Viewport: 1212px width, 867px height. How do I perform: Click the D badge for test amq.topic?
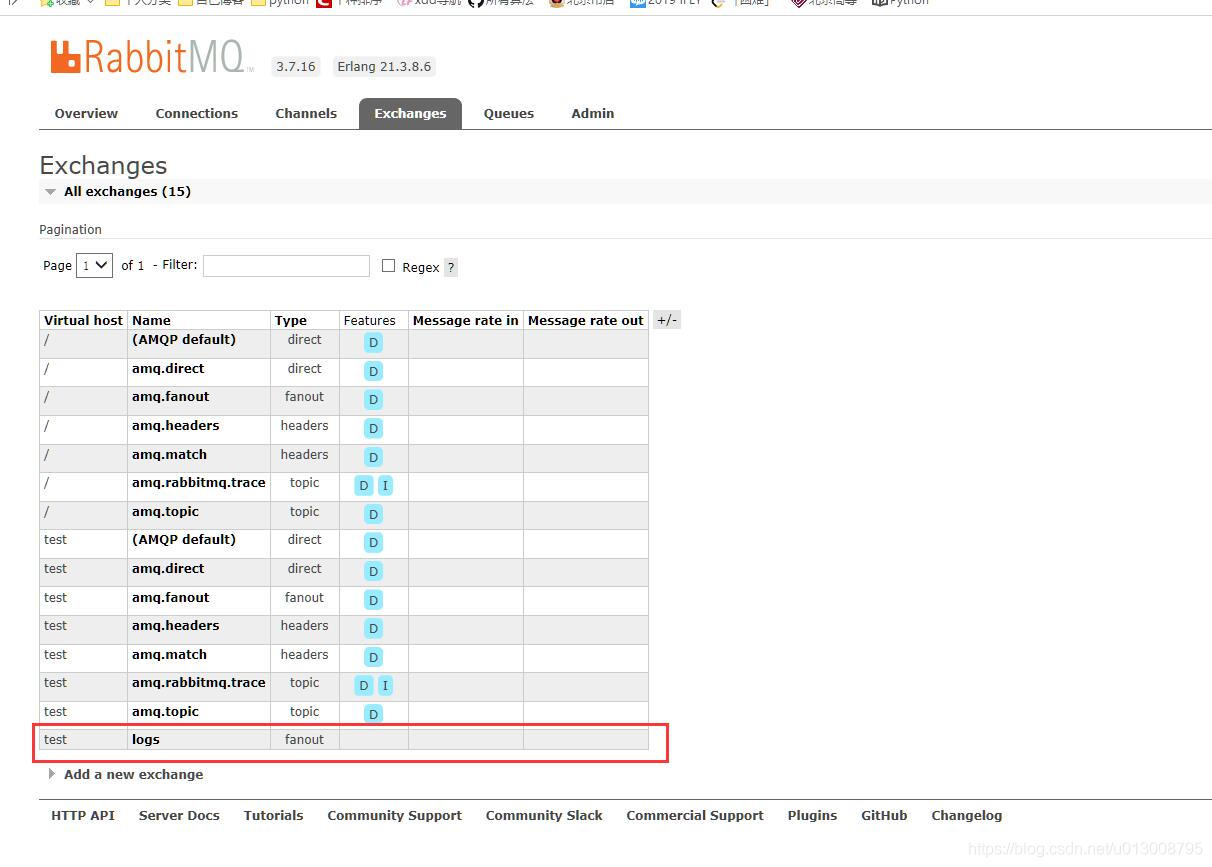(x=373, y=714)
